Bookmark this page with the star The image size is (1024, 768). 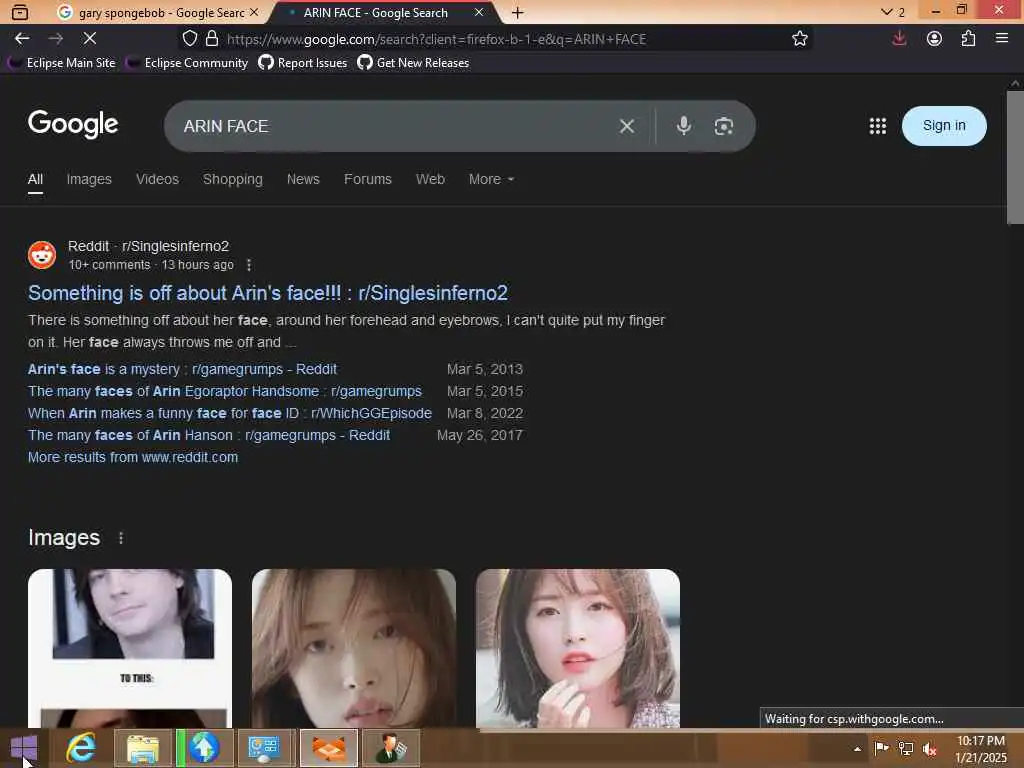pyautogui.click(x=799, y=39)
